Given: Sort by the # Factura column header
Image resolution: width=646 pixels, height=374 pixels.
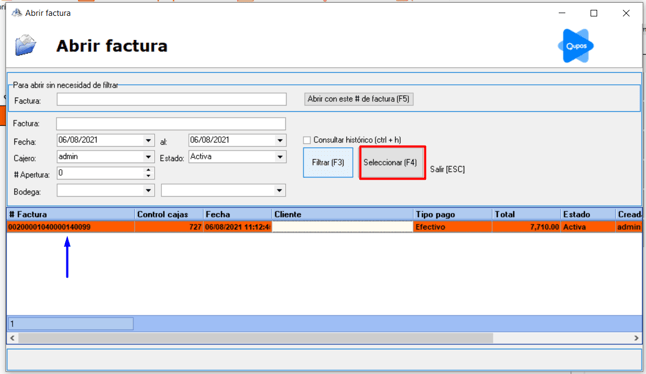Looking at the screenshot, I should (x=70, y=214).
